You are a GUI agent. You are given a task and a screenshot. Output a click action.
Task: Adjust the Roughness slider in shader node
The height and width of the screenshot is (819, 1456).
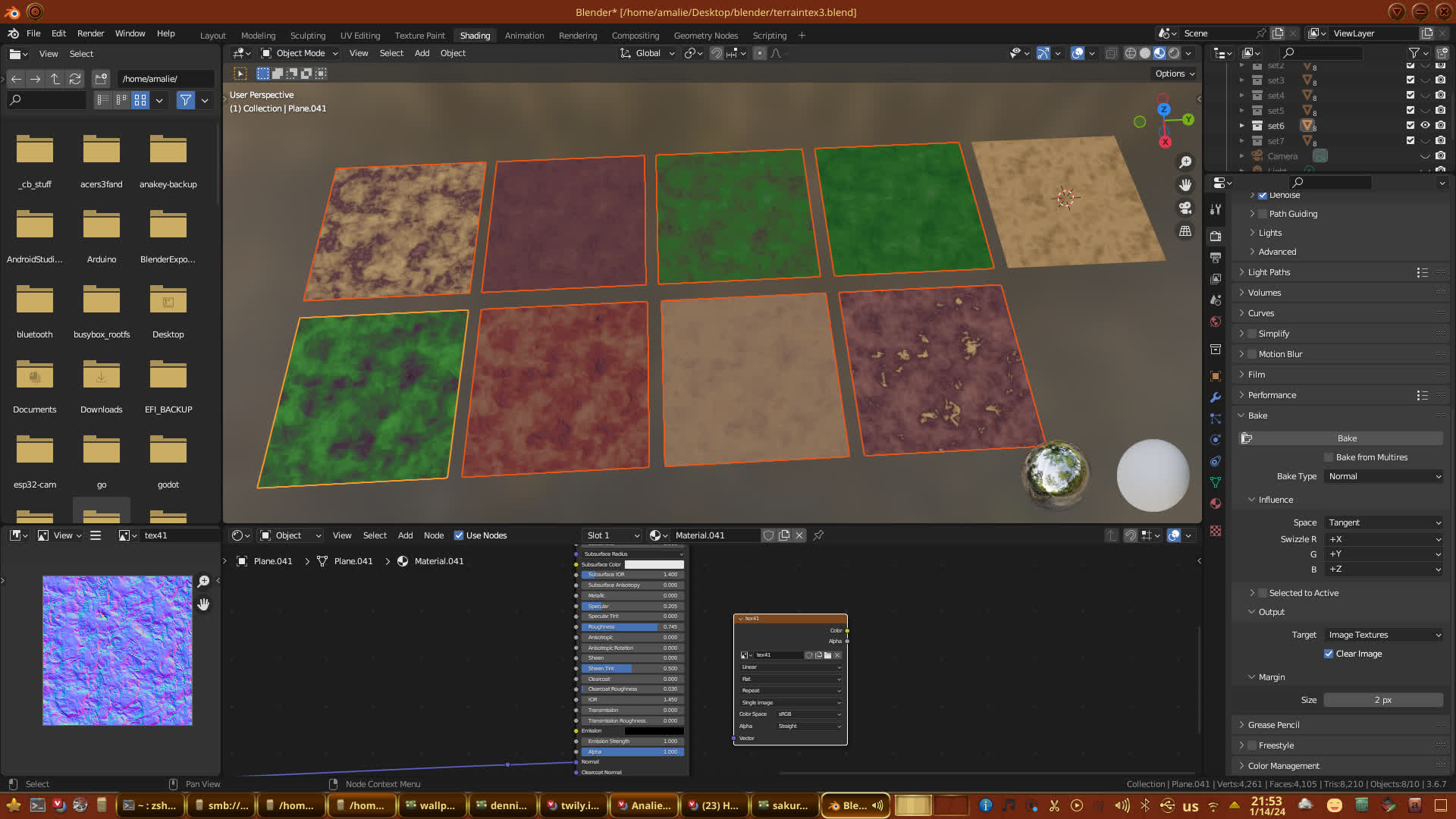[632, 627]
